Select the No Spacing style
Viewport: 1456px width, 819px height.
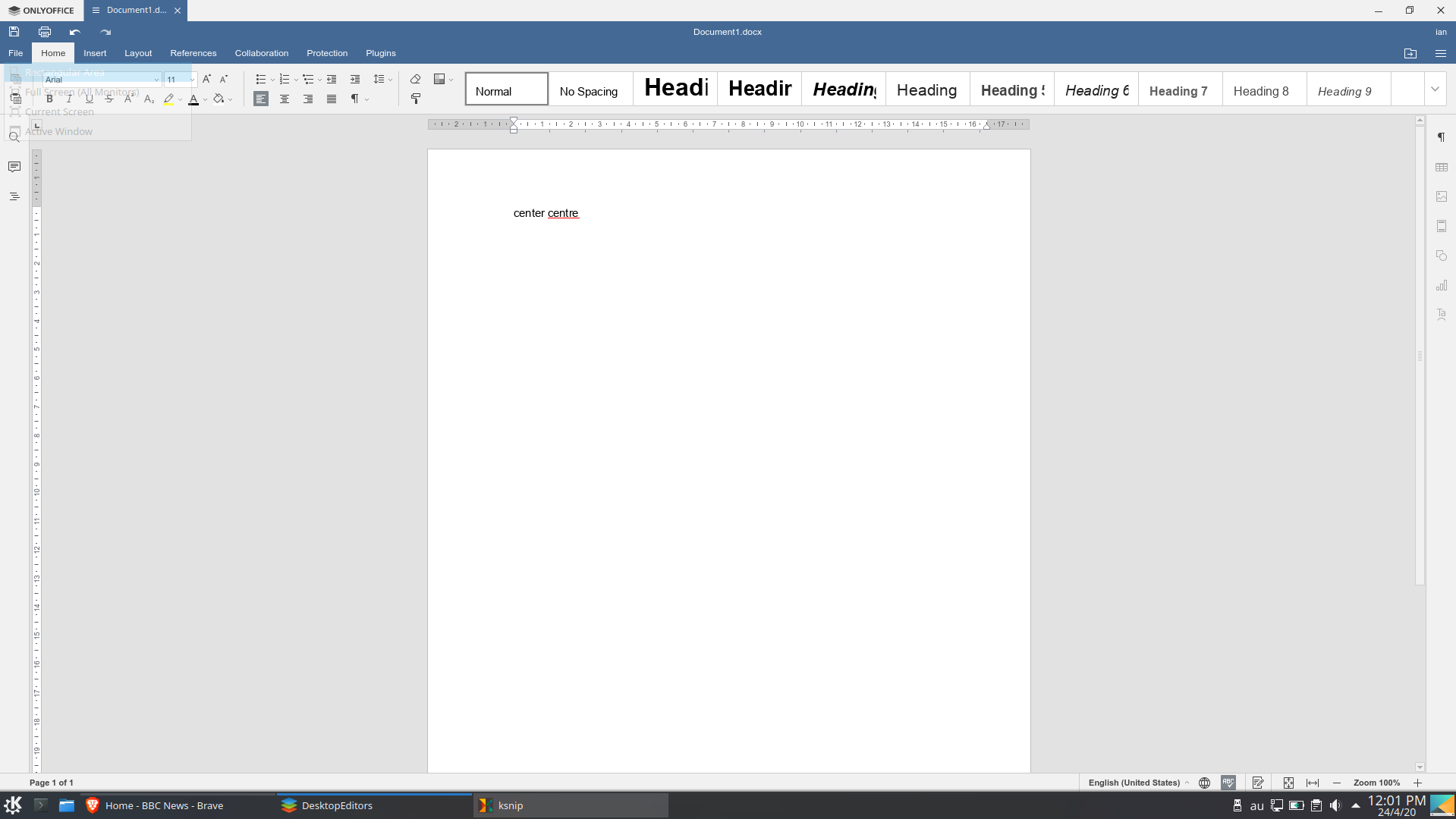(589, 91)
